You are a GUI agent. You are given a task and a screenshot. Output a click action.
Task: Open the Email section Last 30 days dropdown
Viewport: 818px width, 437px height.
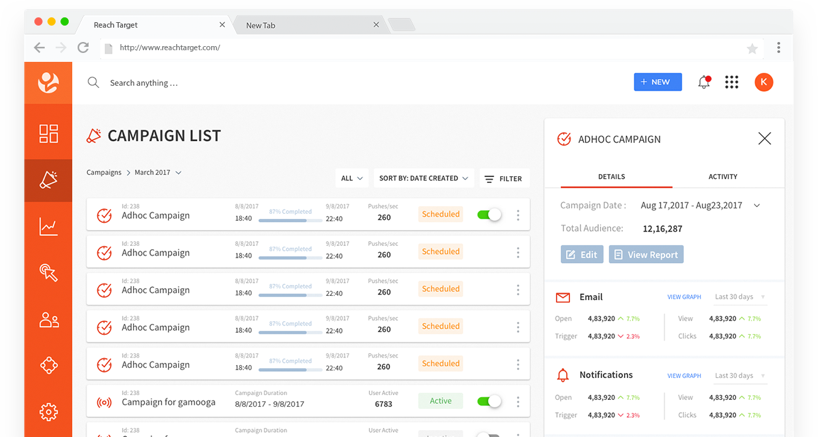[x=740, y=297]
